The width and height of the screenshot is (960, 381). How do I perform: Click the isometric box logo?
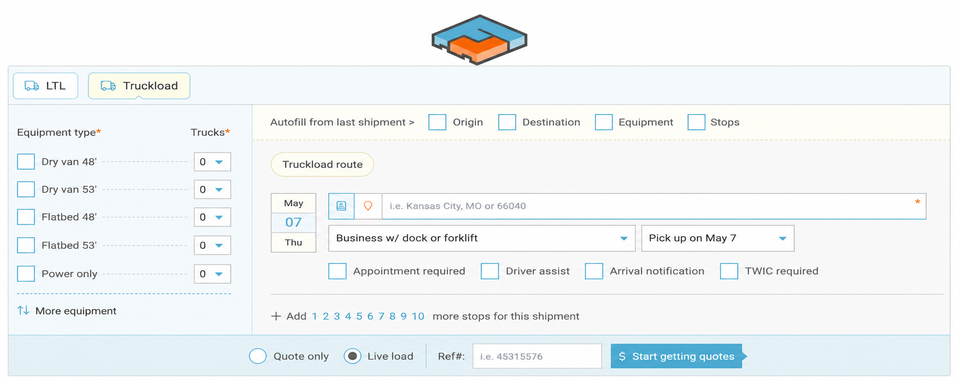(x=479, y=39)
